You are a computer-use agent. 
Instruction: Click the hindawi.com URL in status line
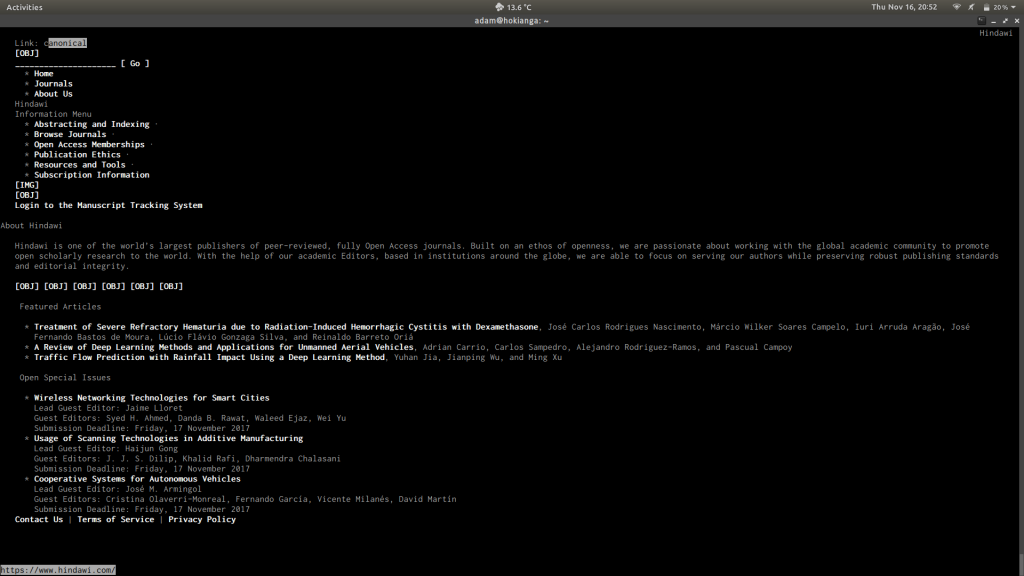tap(58, 570)
